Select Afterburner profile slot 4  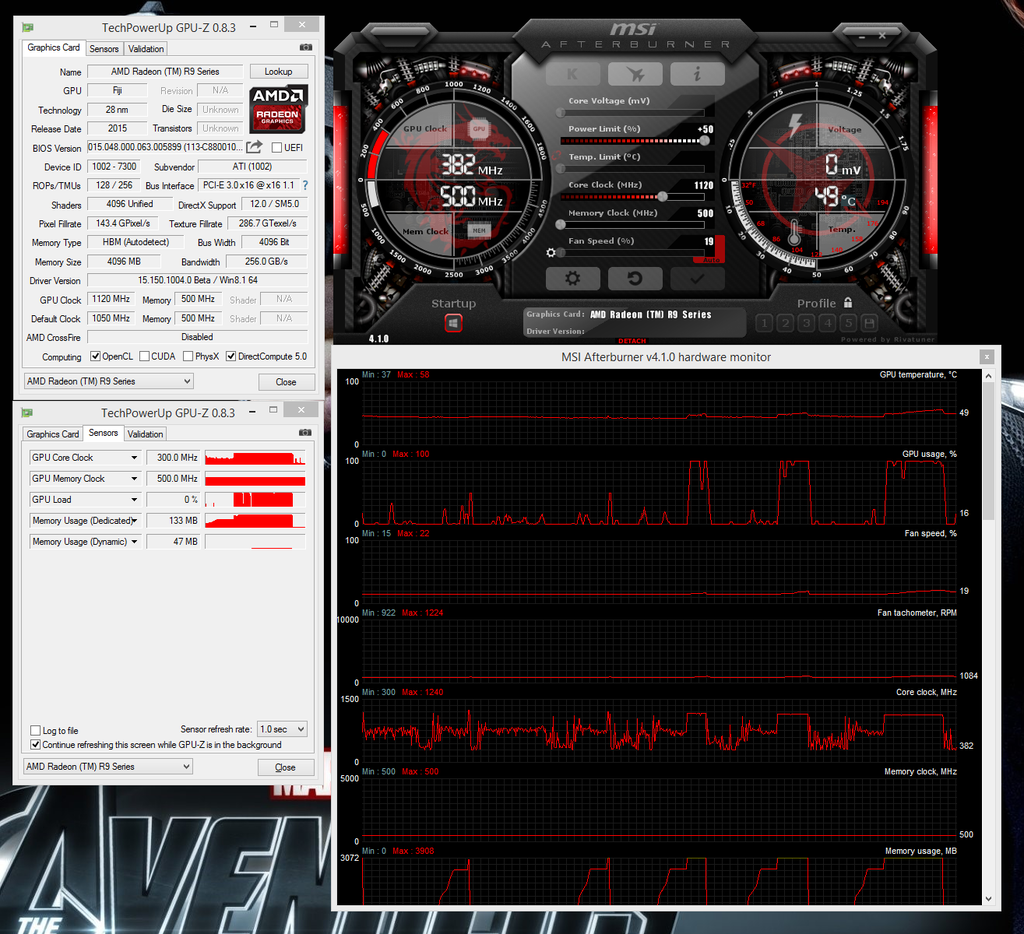point(827,323)
